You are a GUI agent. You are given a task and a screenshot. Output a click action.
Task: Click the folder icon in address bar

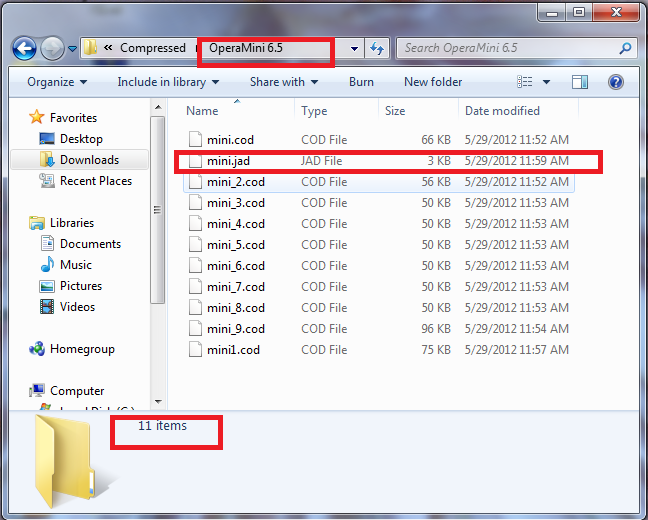91,48
